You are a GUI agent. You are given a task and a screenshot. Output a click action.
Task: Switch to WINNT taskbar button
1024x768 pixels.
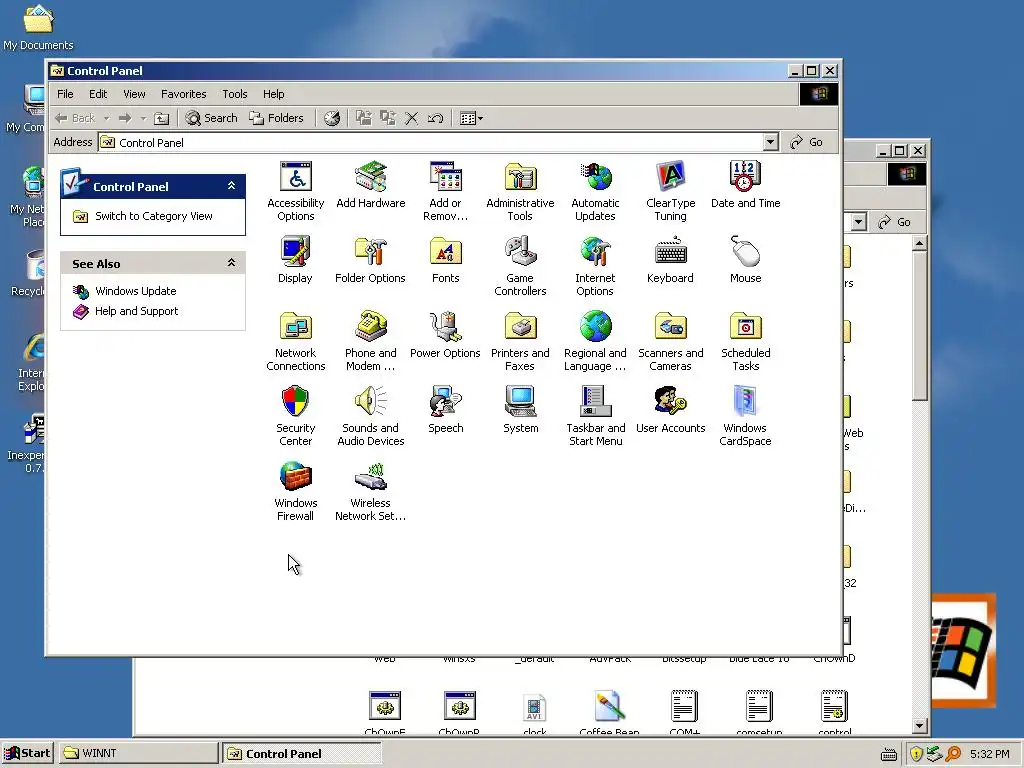coord(138,753)
